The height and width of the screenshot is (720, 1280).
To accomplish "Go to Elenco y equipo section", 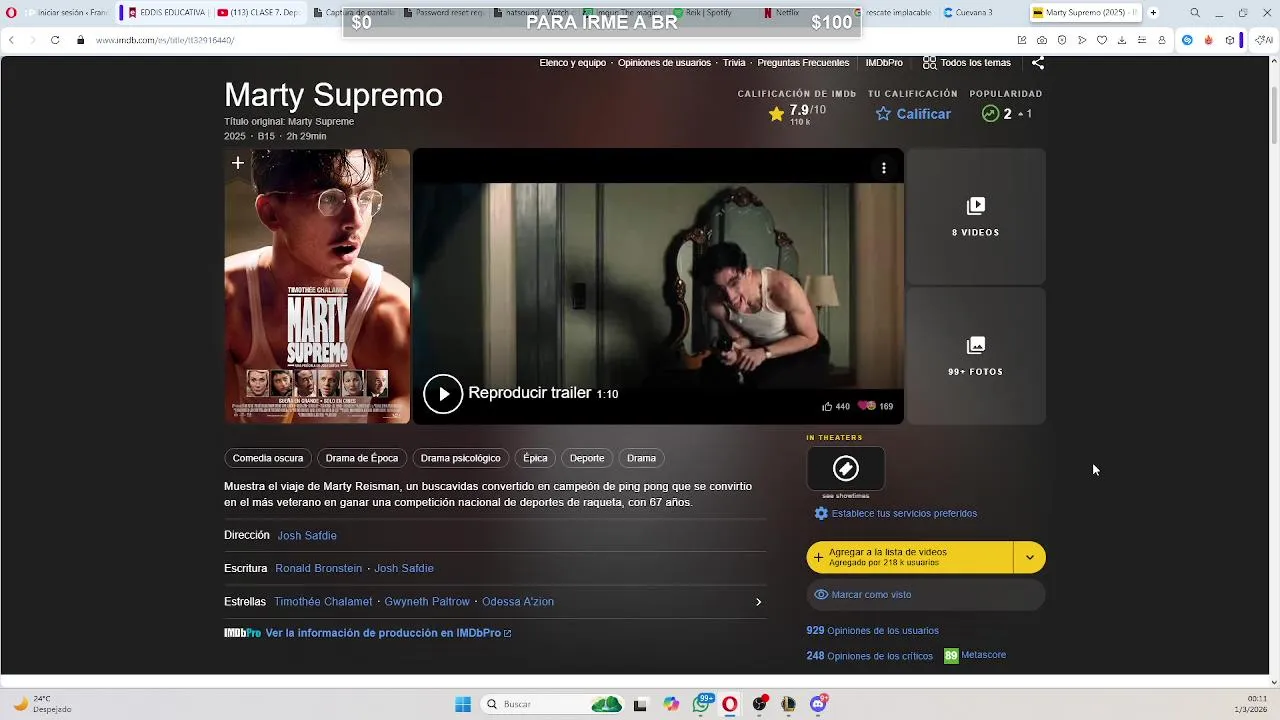I will (x=573, y=62).
